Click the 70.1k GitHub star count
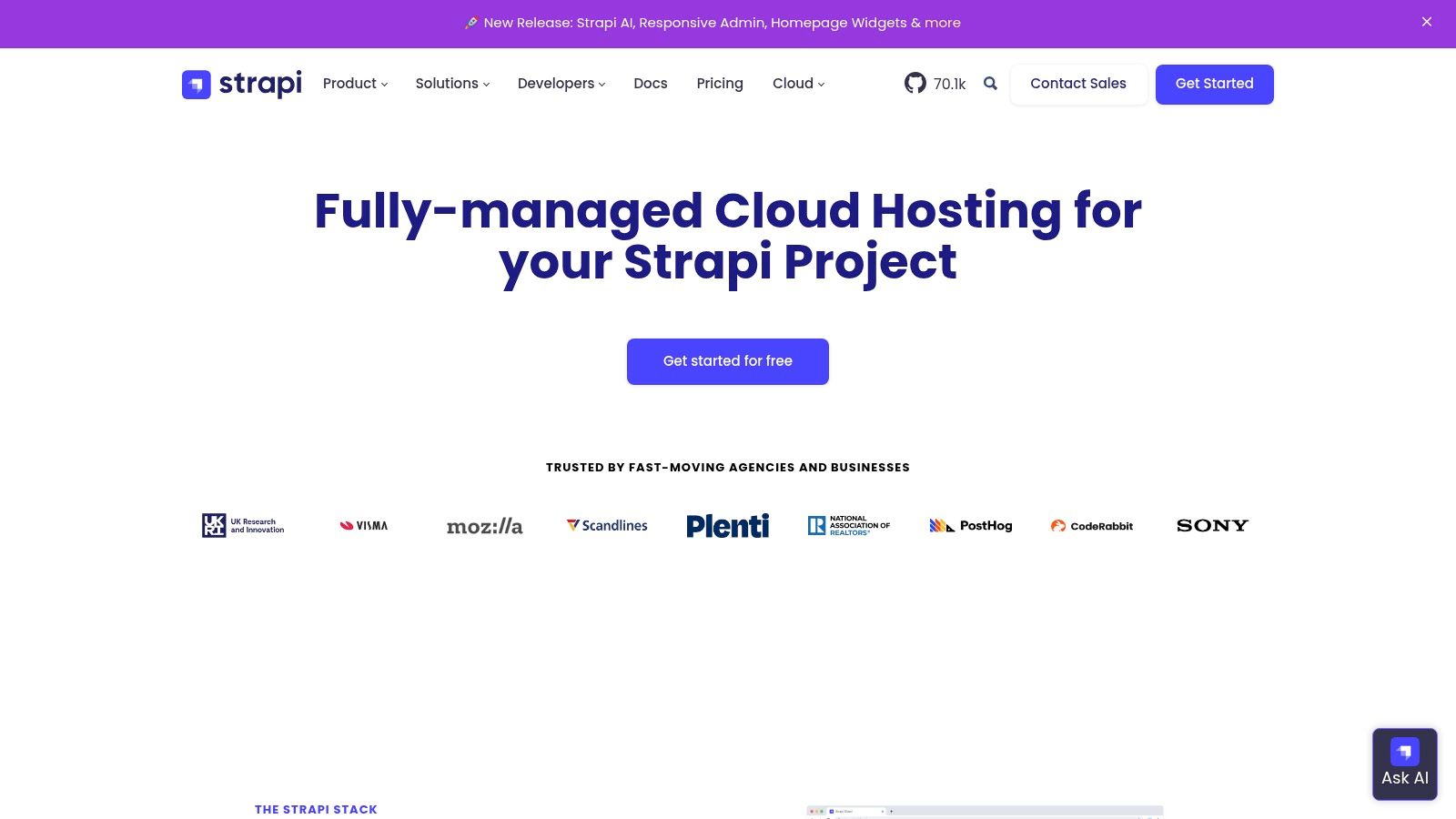1456x819 pixels. click(x=949, y=84)
